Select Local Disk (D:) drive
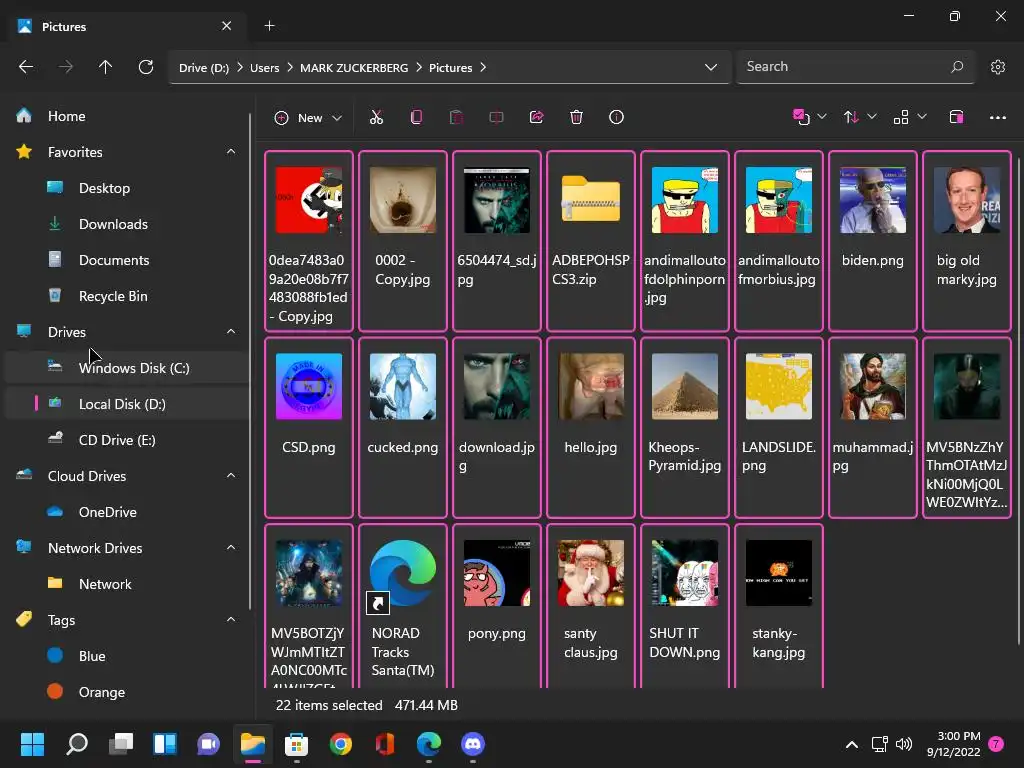The image size is (1024, 768). tap(125, 404)
